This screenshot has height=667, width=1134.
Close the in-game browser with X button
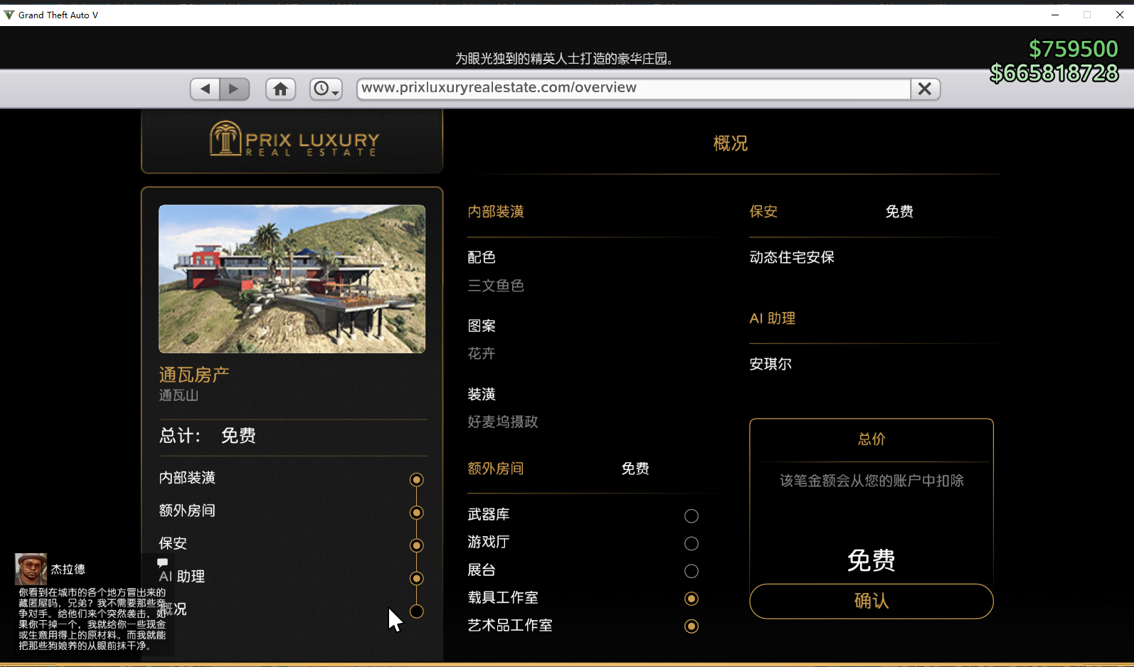click(x=924, y=88)
